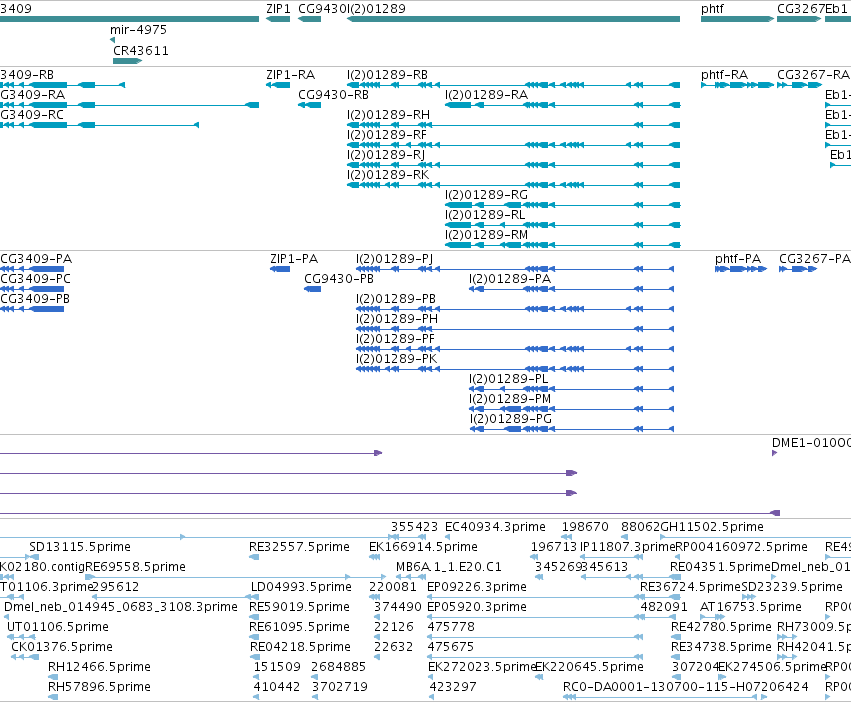Click transcript G3409-RC label

click(x=32, y=115)
